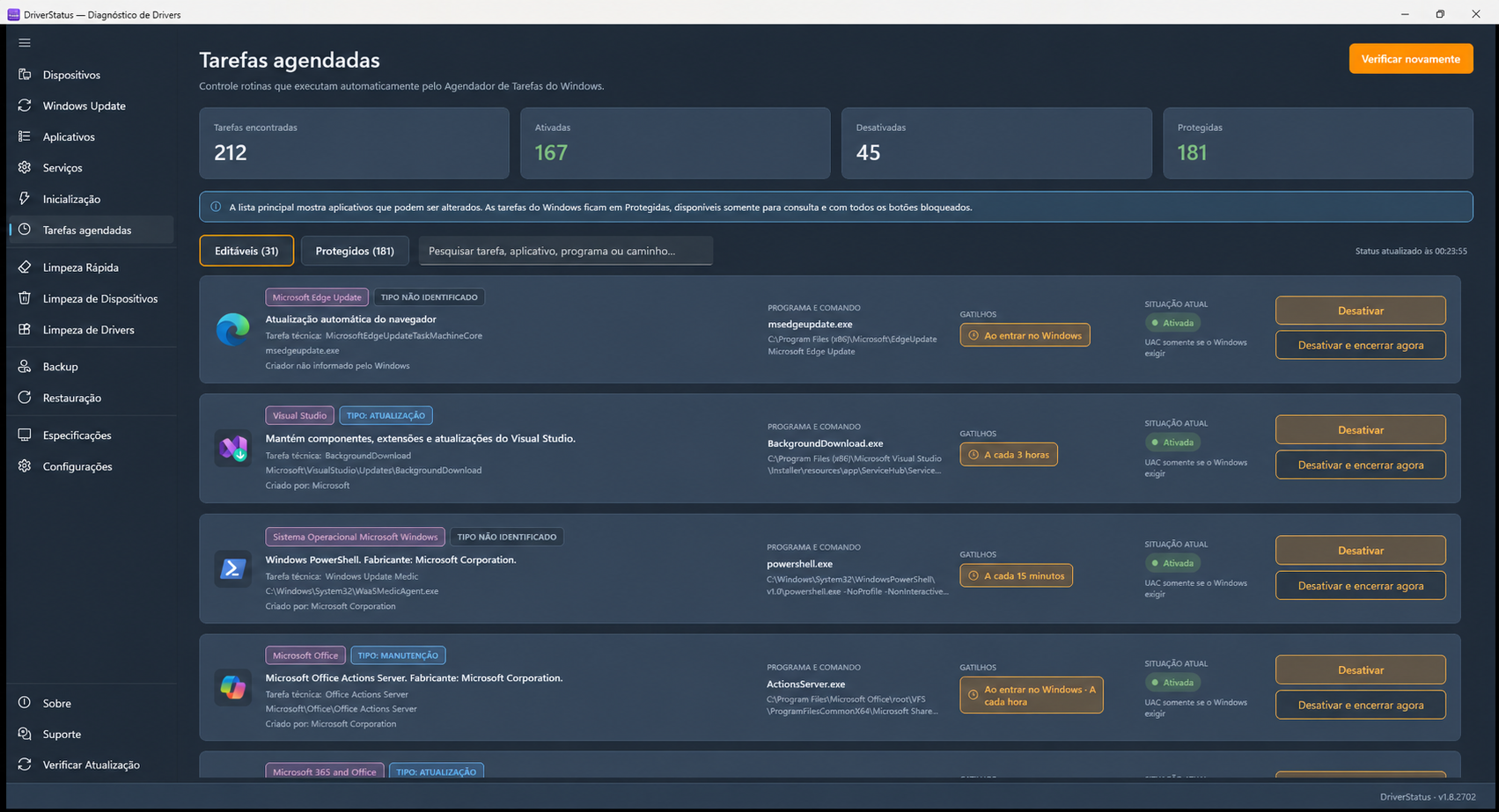The image size is (1499, 812).
Task: Click the Tarefas encontradas 212 card
Action: 354,143
